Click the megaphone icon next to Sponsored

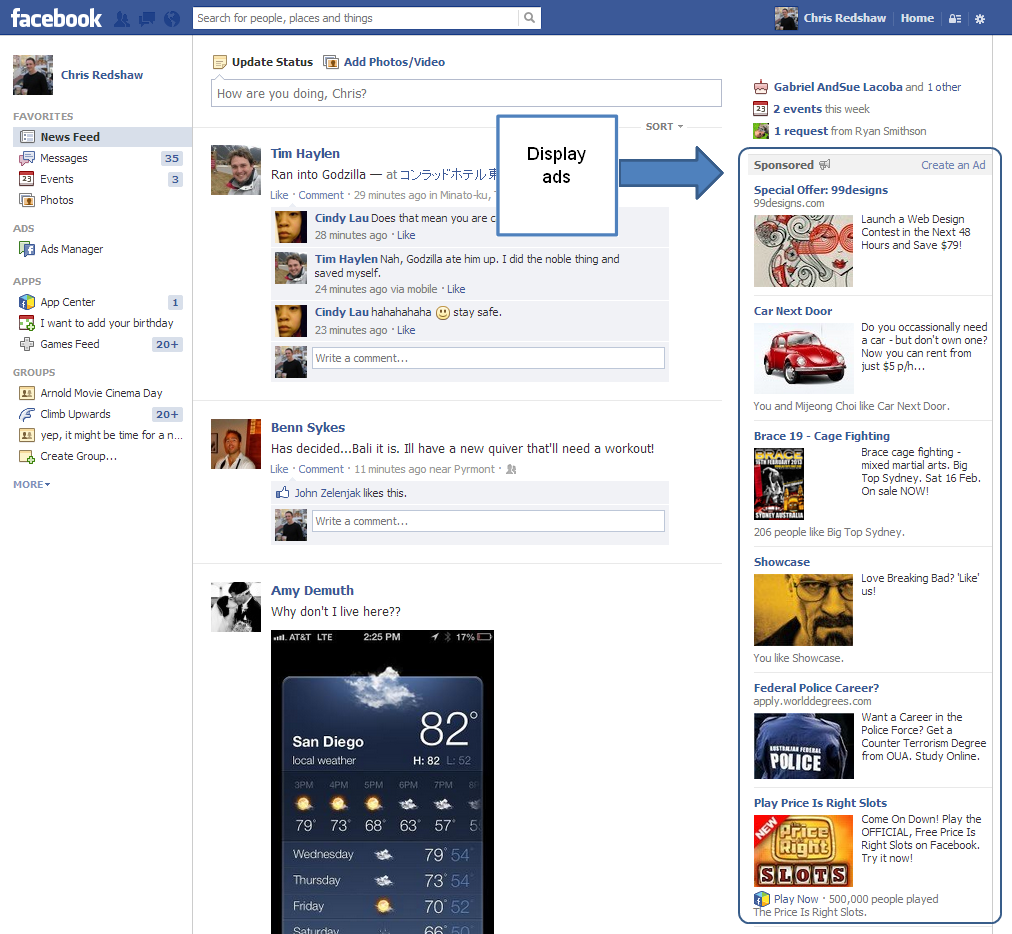824,165
